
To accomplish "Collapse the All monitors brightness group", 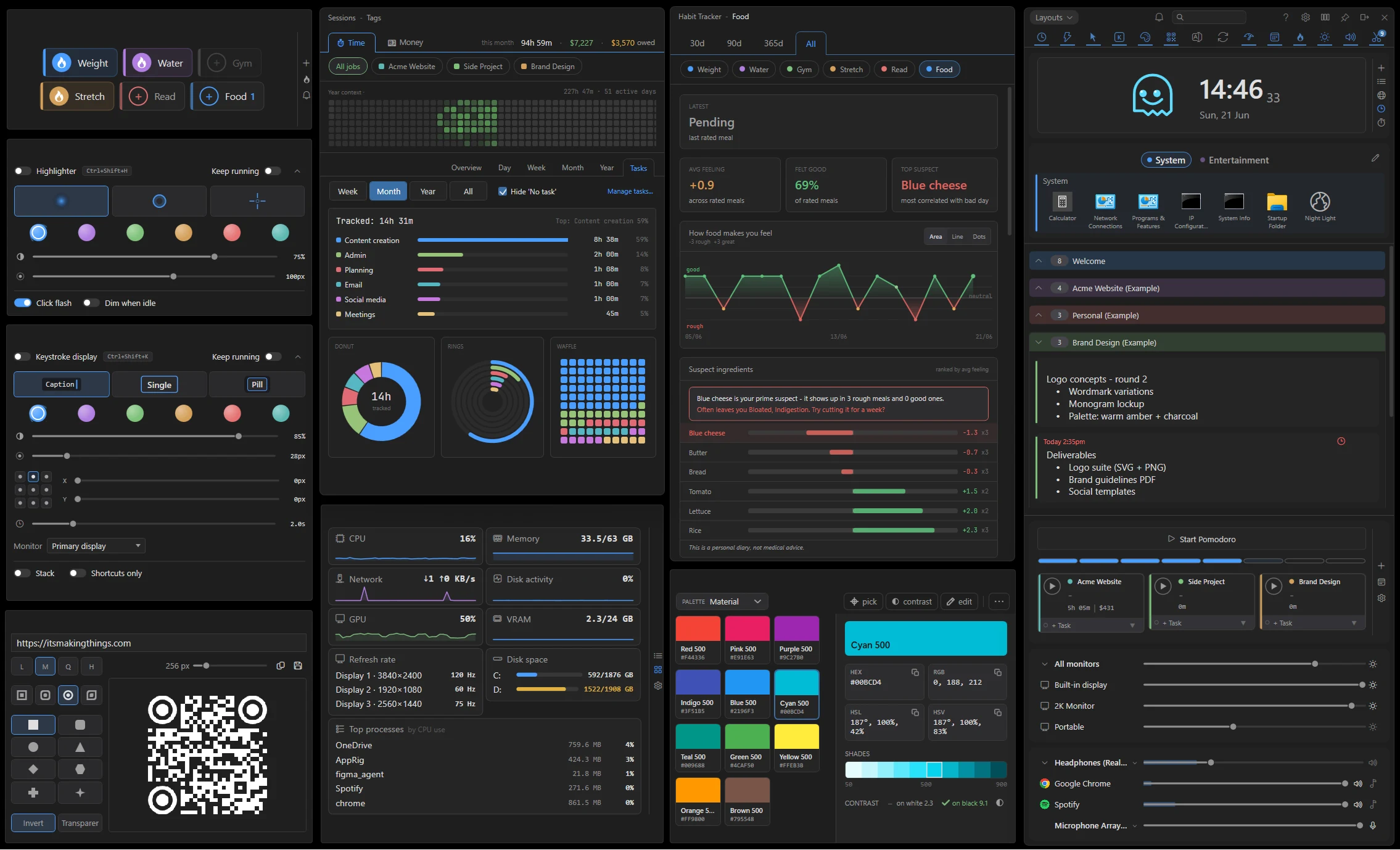I will coord(1045,664).
